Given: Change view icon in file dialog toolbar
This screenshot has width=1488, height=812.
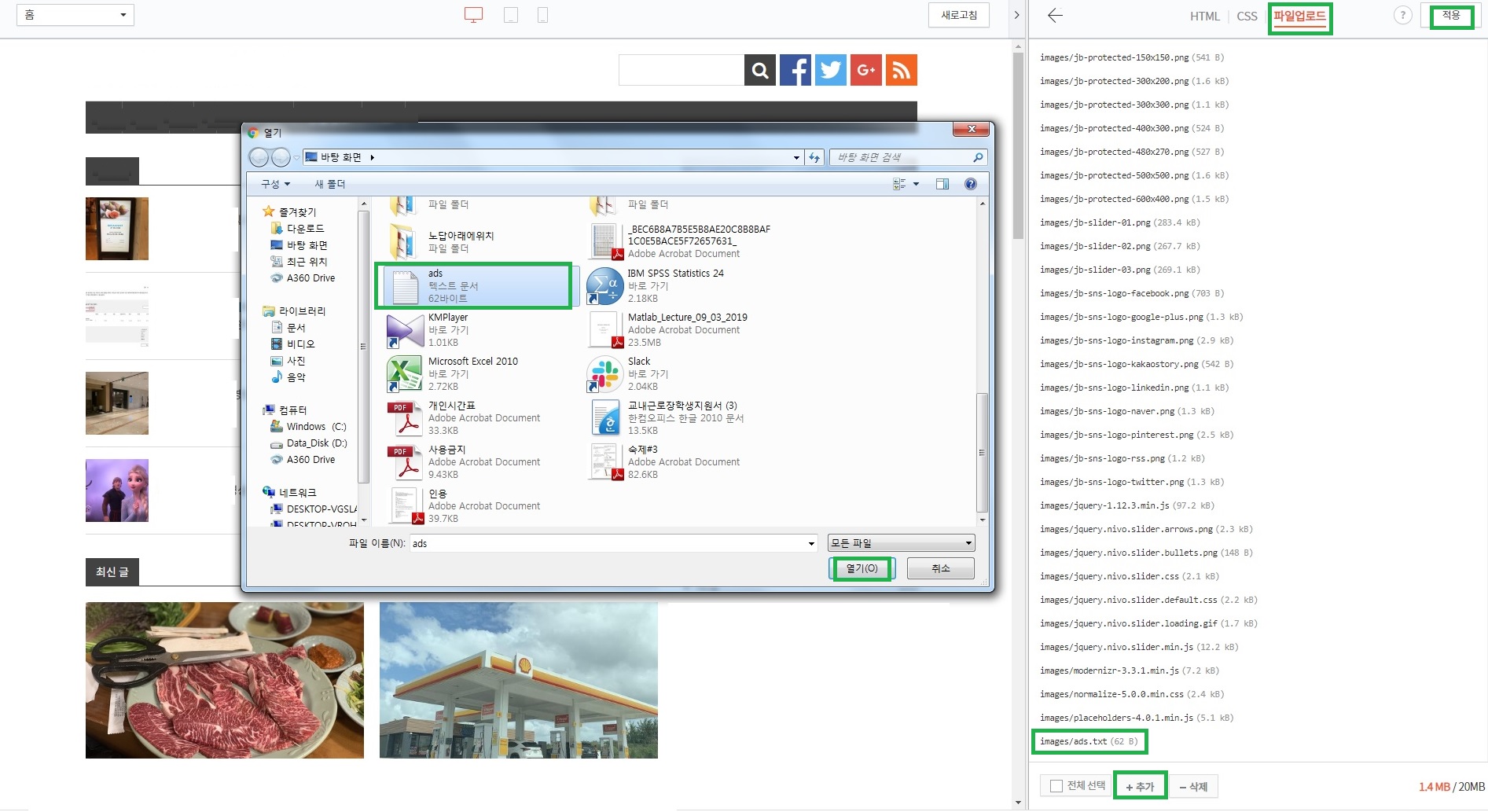Looking at the screenshot, I should [900, 184].
